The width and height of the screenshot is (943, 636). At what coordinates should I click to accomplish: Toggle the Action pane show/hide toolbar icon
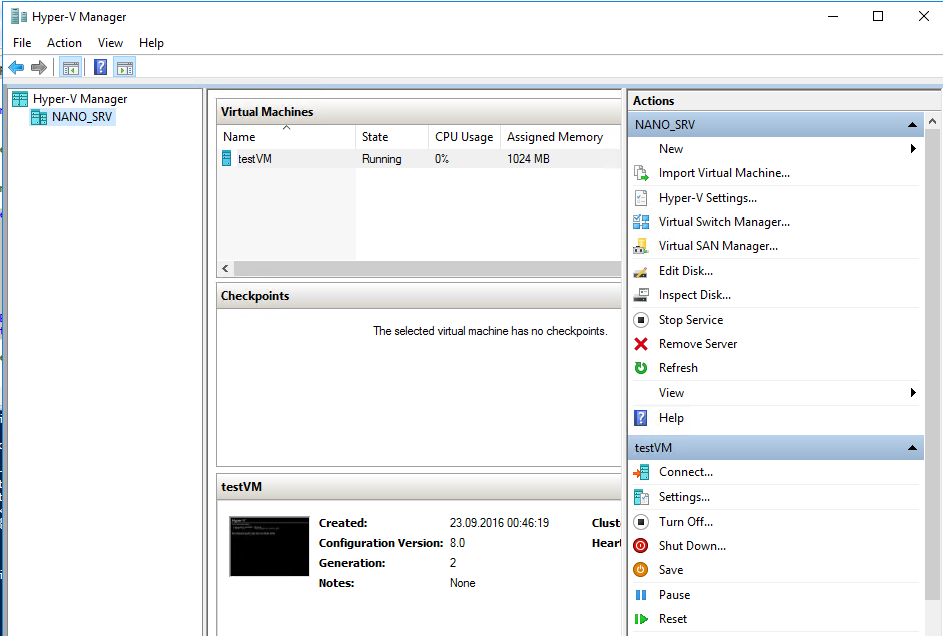tap(125, 68)
